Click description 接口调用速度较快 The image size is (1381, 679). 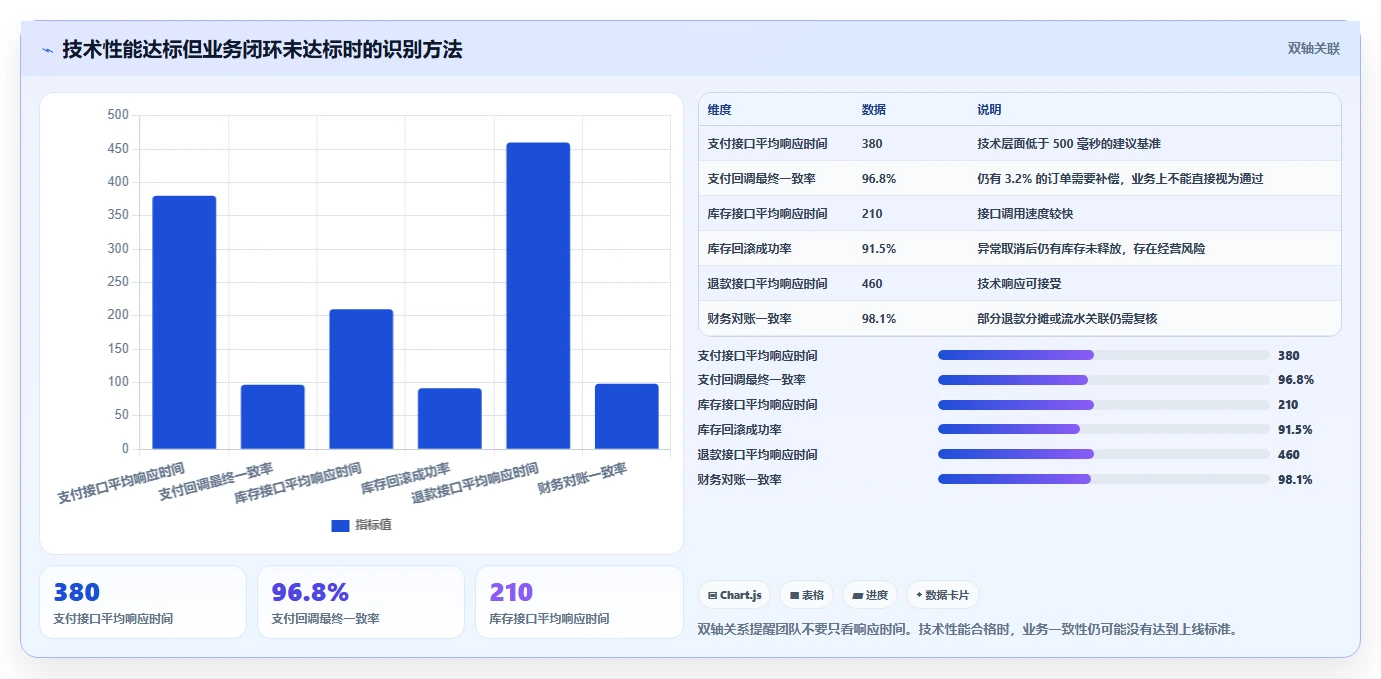[x=1025, y=214]
